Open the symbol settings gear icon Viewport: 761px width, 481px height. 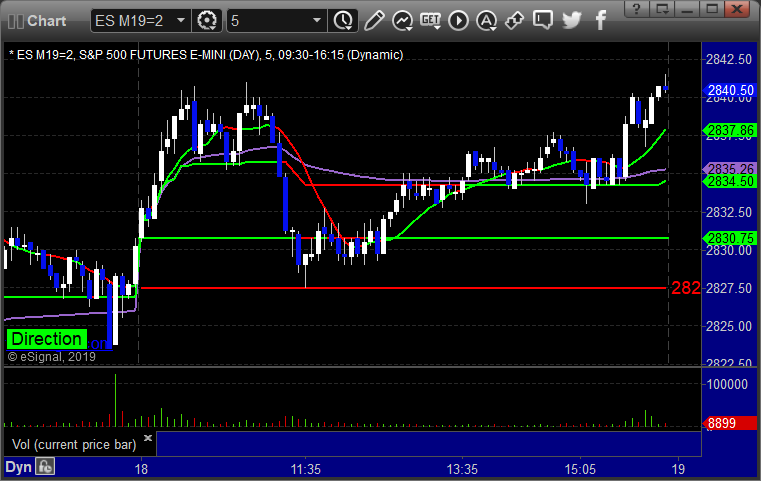[x=207, y=21]
